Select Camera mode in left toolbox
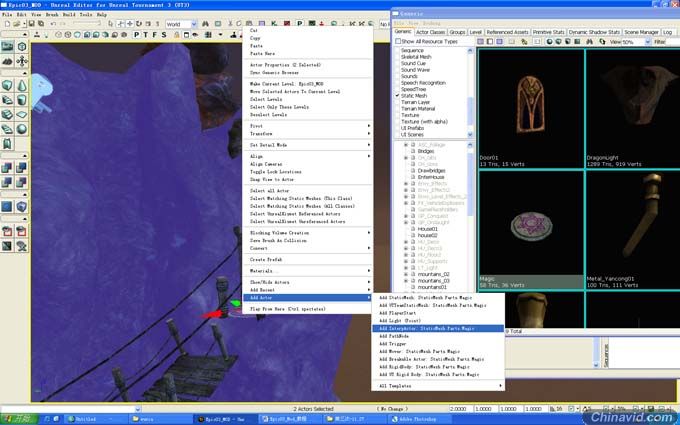Viewport: 680px width, 425px height. click(x=7, y=46)
